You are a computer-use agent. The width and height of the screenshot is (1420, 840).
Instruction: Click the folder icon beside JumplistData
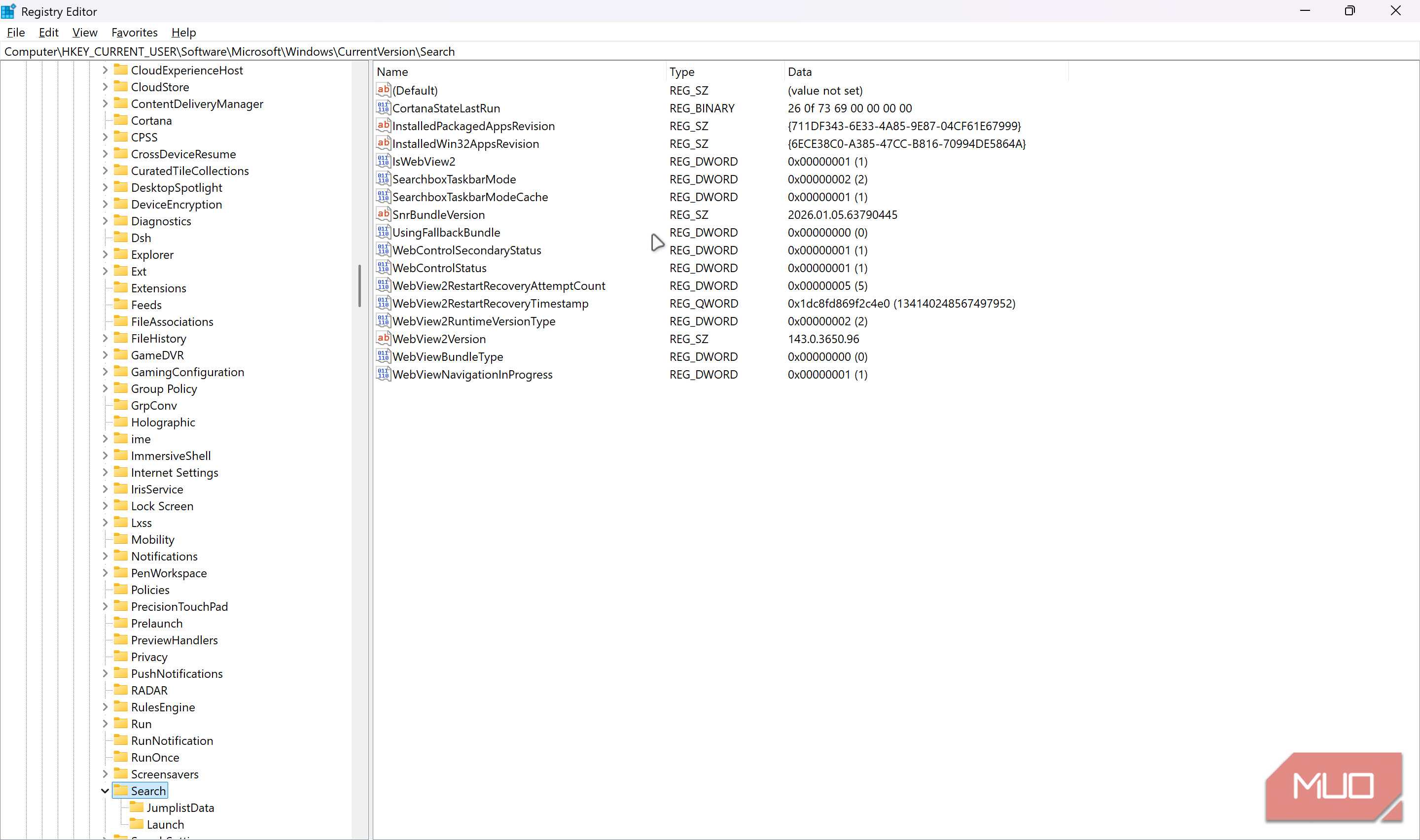click(137, 806)
